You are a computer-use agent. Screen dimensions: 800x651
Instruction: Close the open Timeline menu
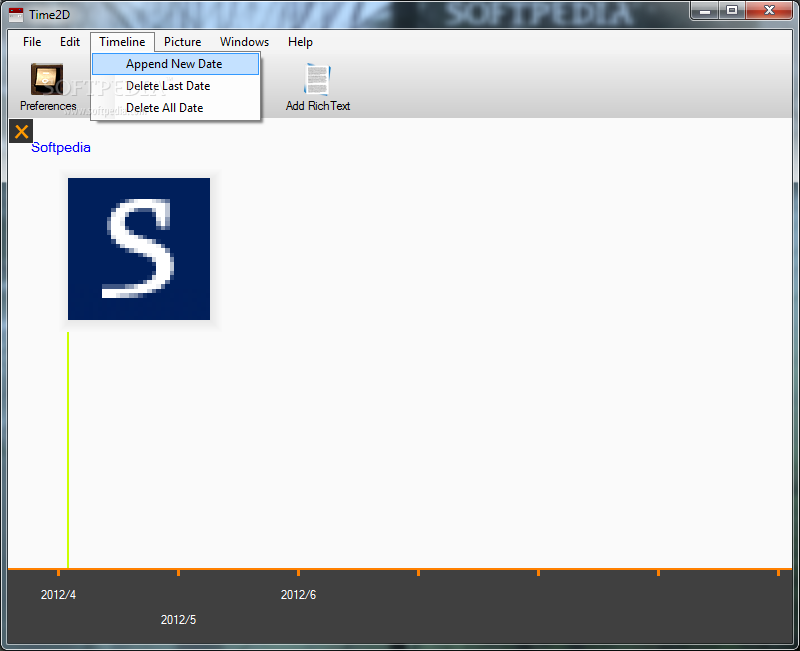point(122,42)
